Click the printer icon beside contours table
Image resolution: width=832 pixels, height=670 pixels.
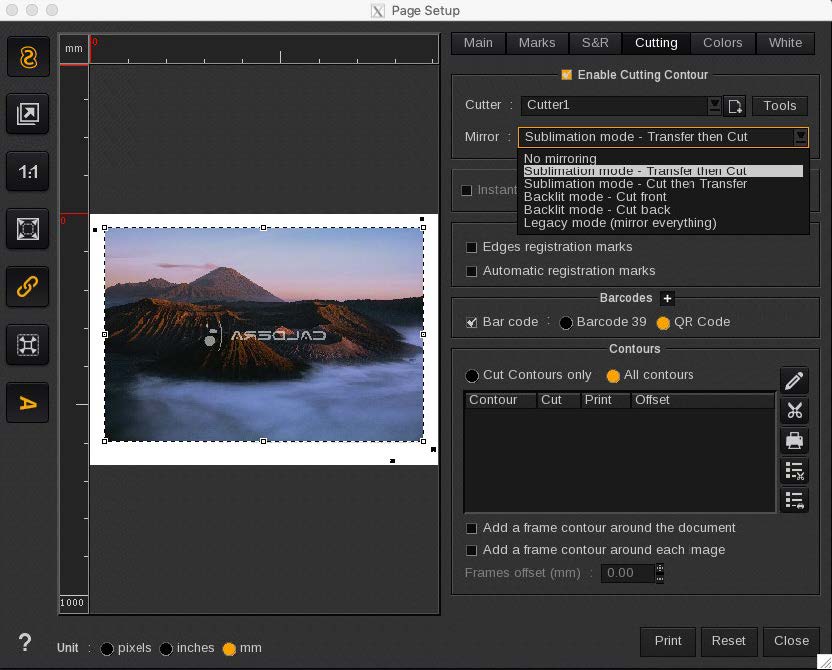click(x=794, y=441)
